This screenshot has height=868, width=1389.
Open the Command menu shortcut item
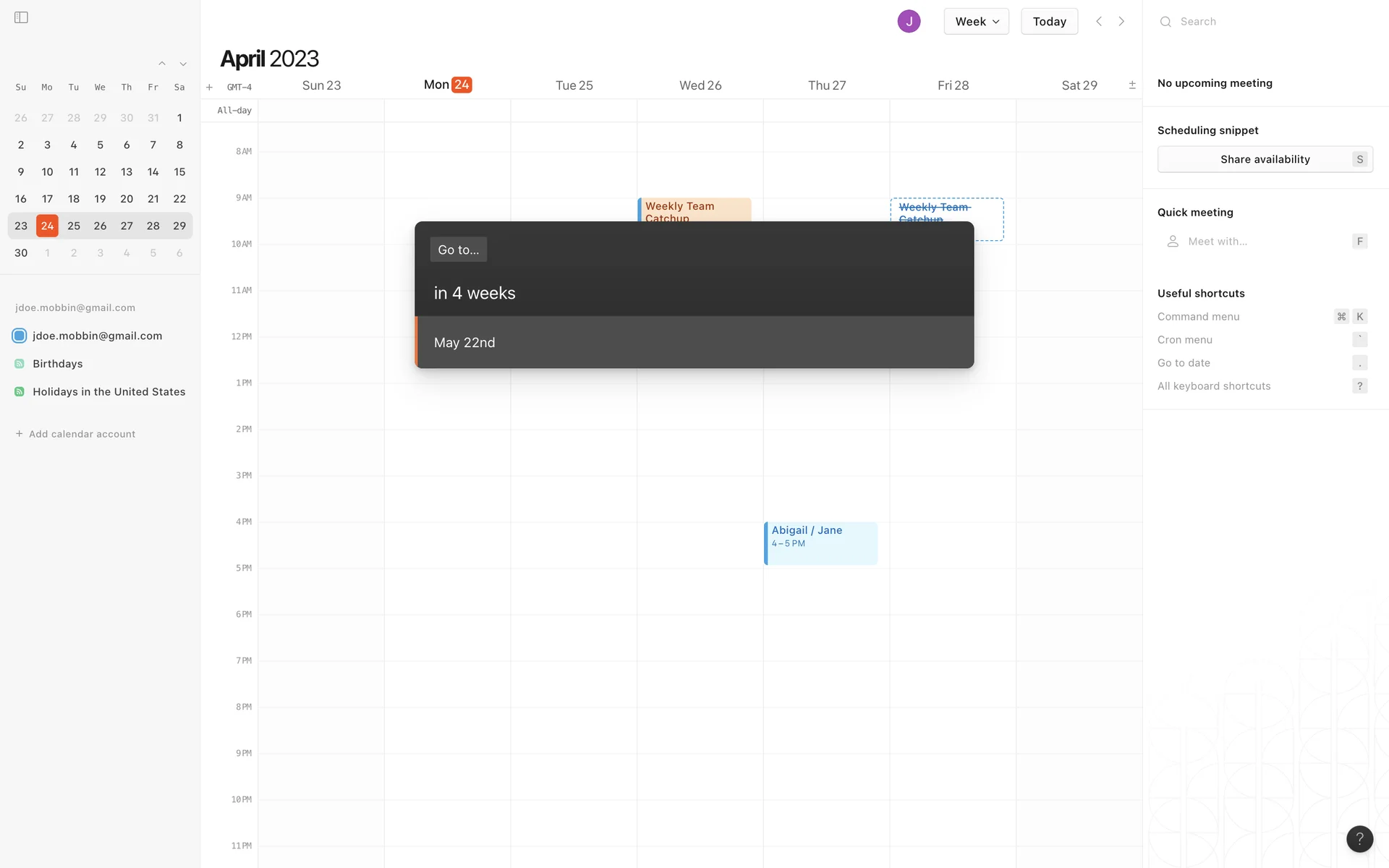[x=1198, y=317]
